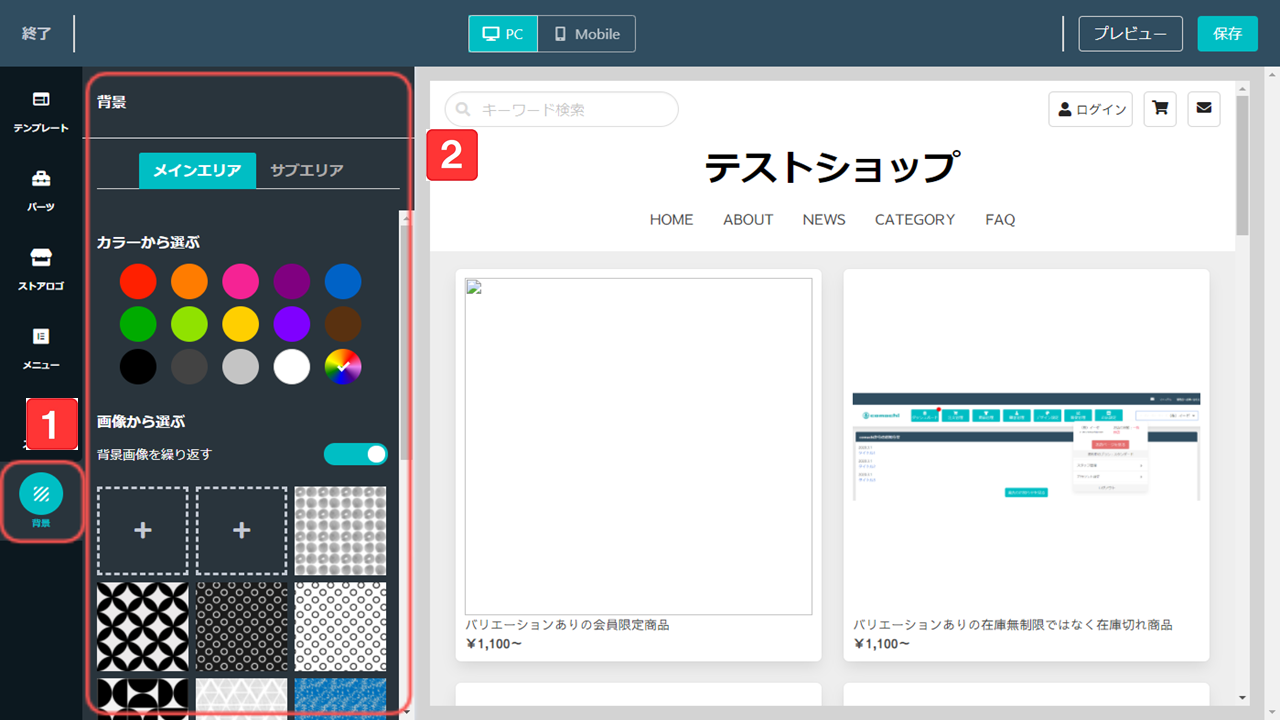Click the 保存 button
The height and width of the screenshot is (720, 1280).
[1227, 34]
